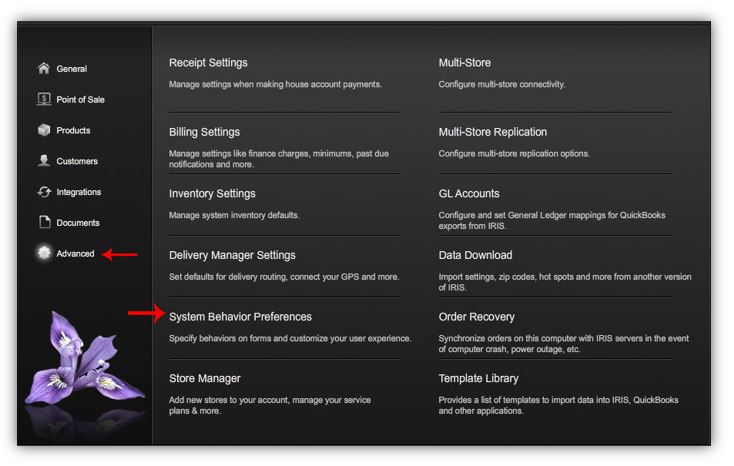Go to Inventory Settings

212,194
